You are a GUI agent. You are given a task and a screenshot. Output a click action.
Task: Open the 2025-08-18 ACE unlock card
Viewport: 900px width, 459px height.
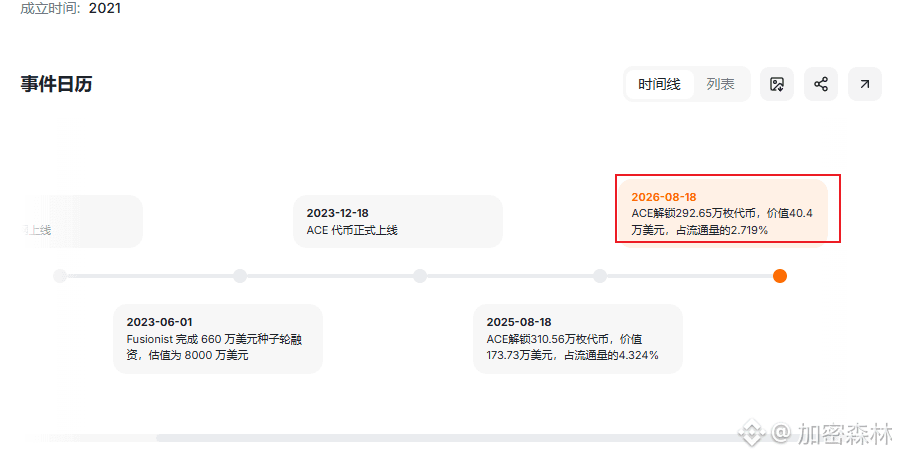coord(578,339)
